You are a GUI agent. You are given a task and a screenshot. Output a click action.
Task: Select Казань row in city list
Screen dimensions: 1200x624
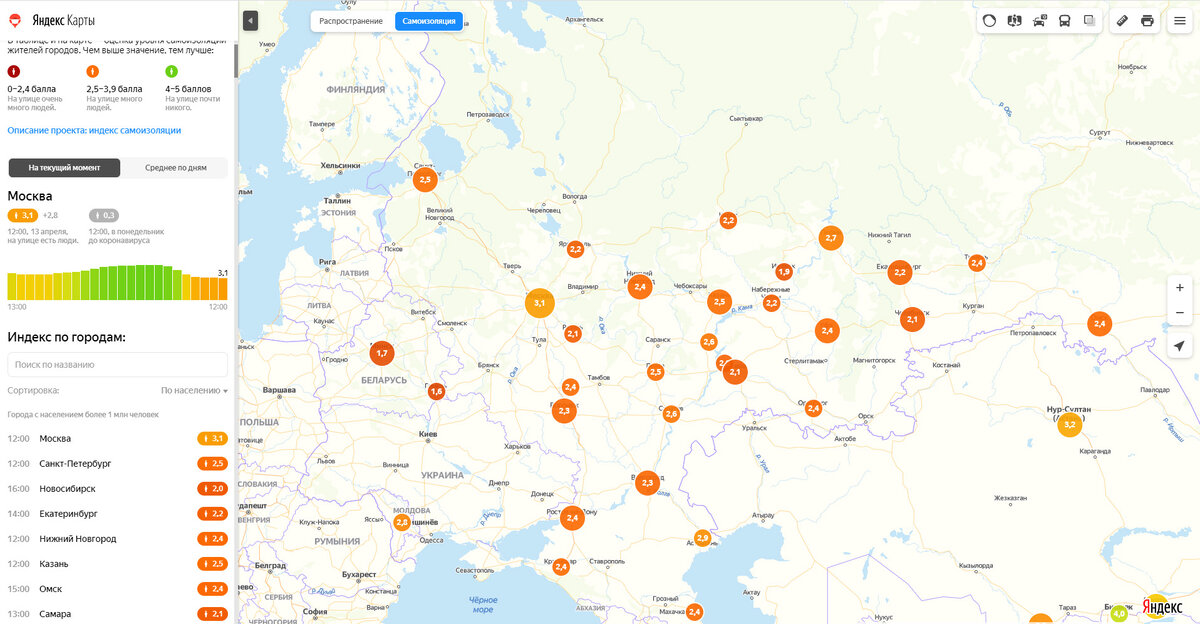pos(117,564)
